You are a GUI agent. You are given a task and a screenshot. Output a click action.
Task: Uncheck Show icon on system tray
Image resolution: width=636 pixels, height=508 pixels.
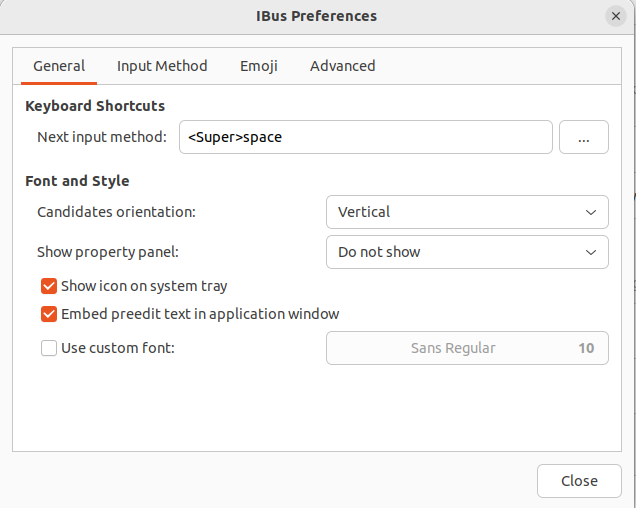[49, 286]
